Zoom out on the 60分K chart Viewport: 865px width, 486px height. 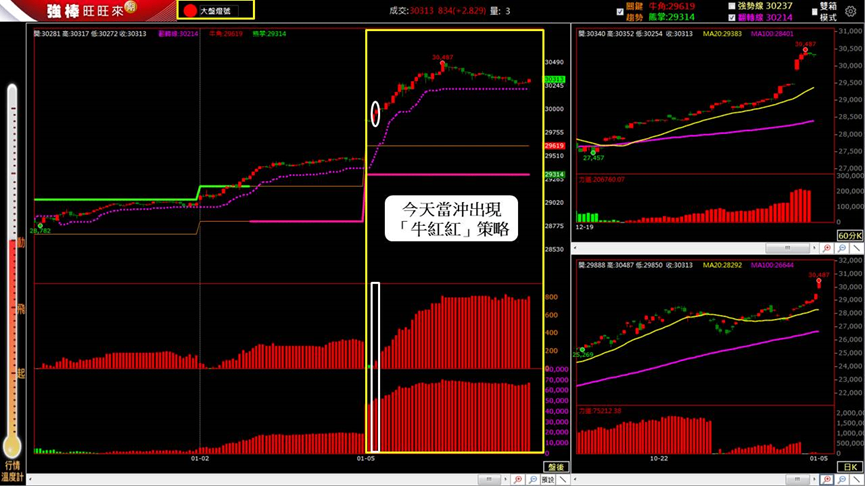tap(842, 248)
